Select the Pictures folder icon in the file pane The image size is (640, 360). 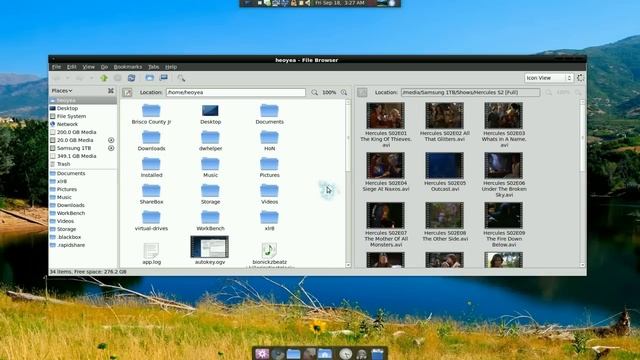click(269, 164)
